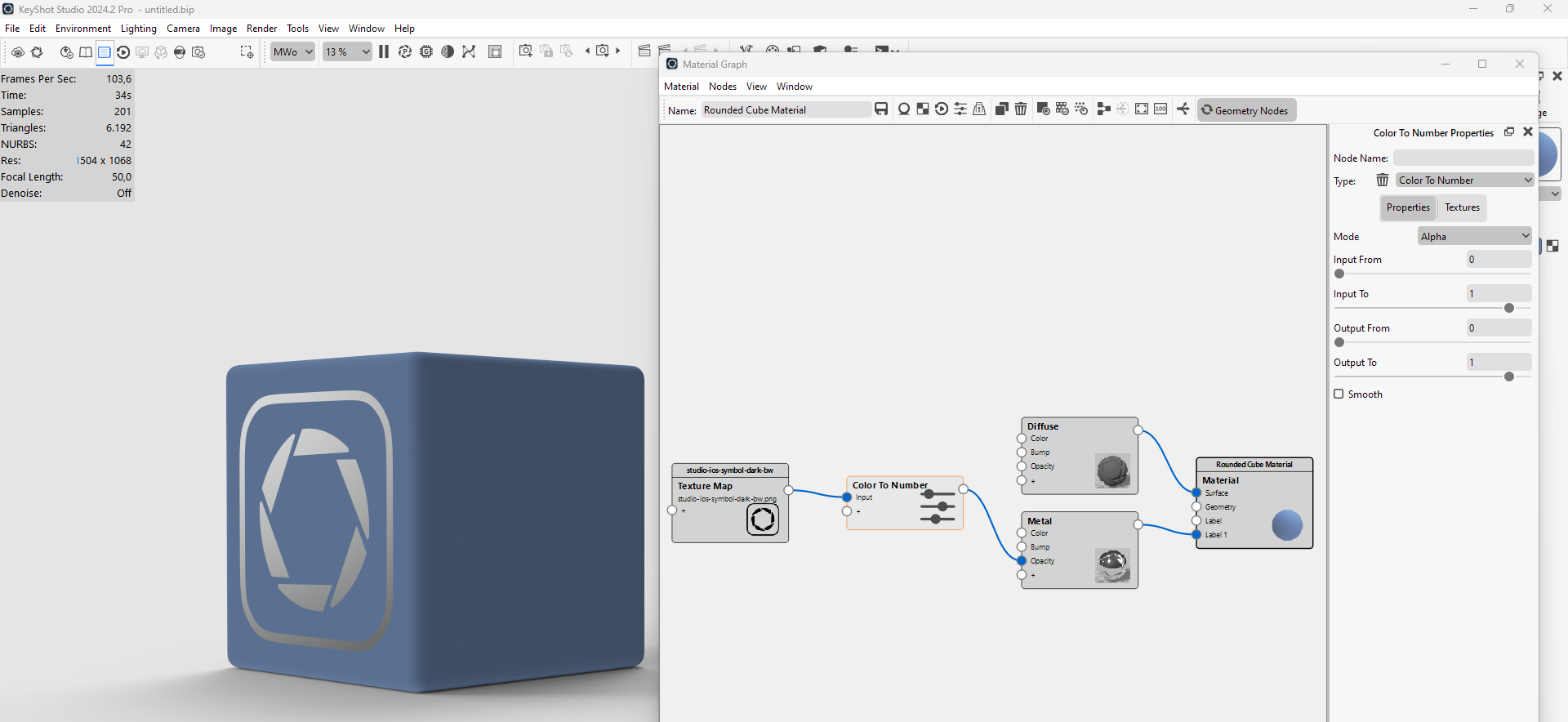Click the Input From value field
This screenshot has height=722, width=1568.
1499,260
